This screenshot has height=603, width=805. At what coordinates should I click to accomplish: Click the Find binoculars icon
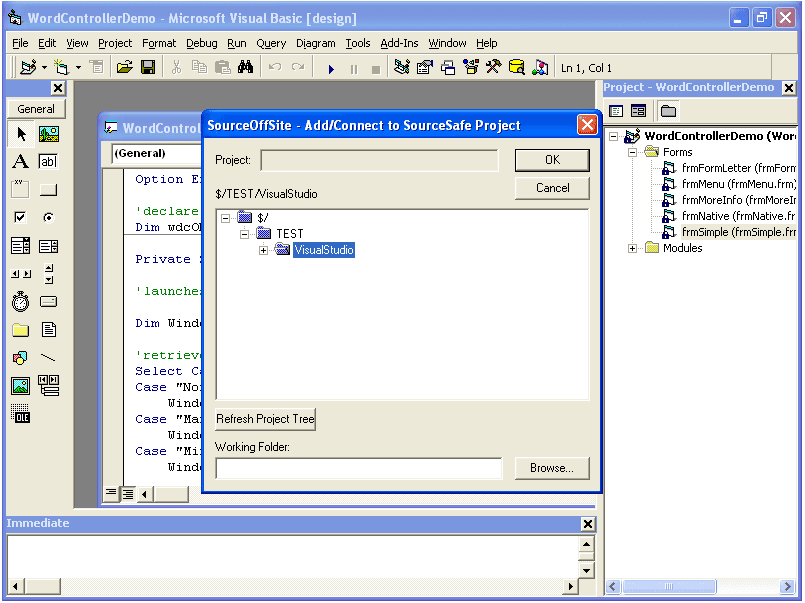coord(245,67)
